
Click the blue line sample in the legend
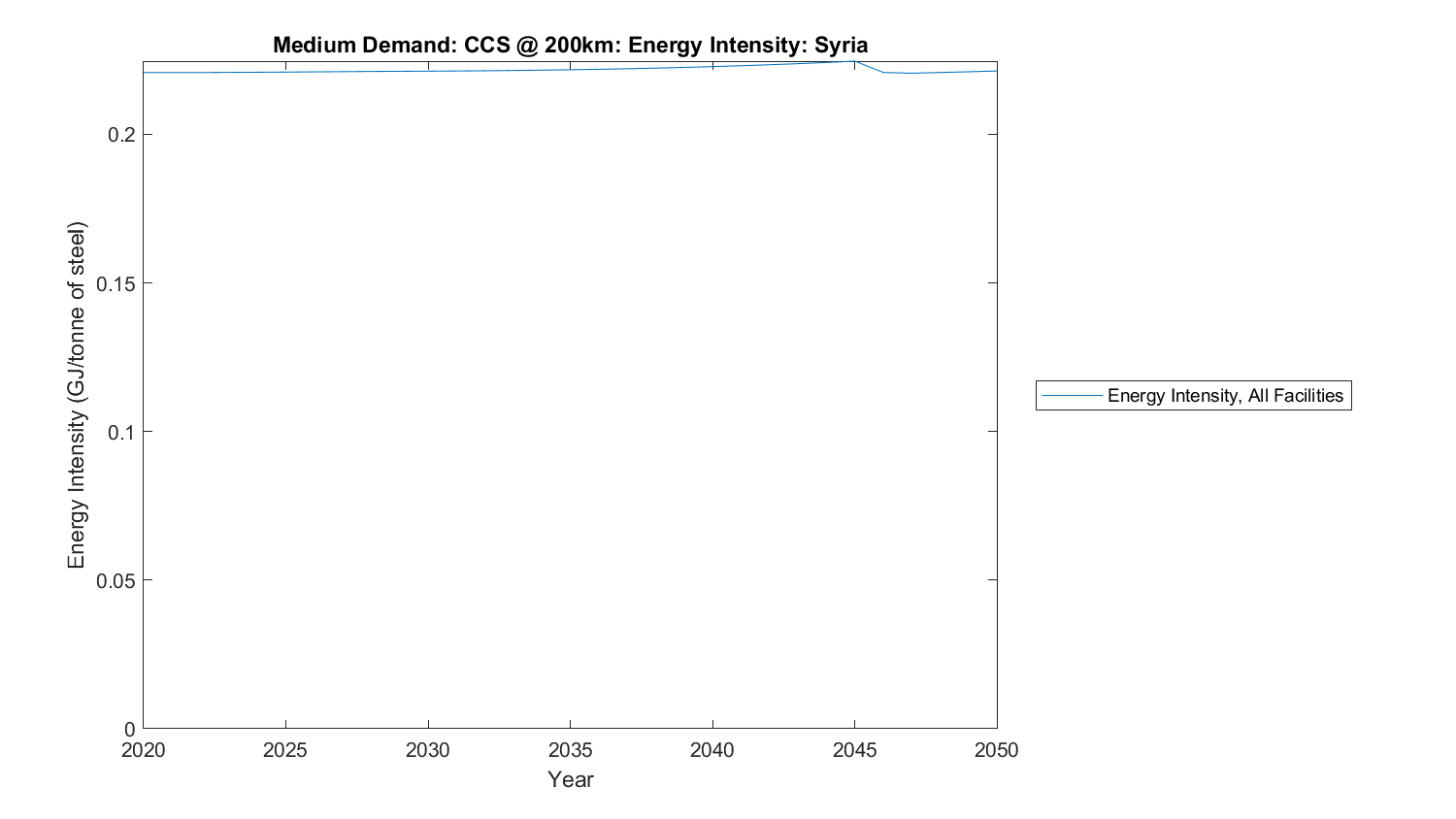1072,395
